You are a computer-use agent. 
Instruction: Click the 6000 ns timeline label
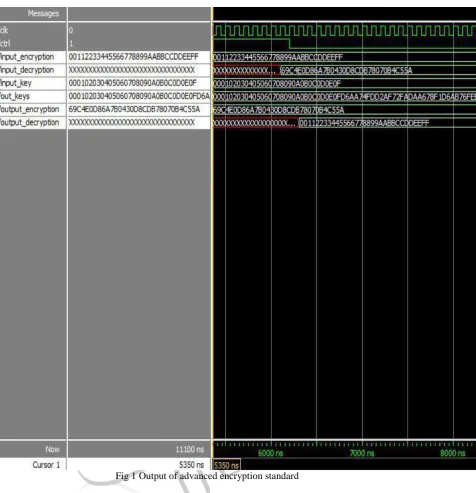(x=271, y=453)
